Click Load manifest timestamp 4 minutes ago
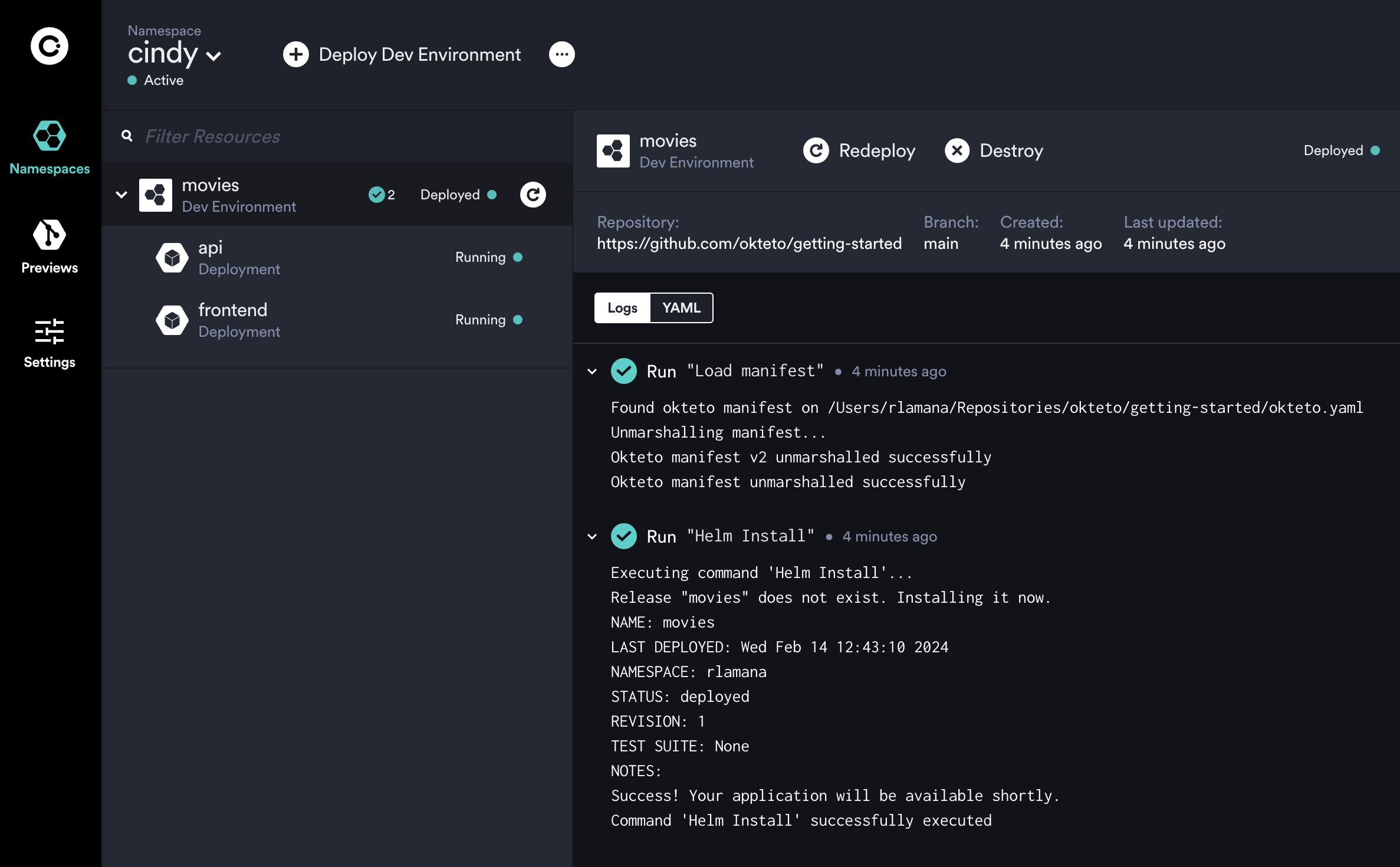 tap(899, 372)
